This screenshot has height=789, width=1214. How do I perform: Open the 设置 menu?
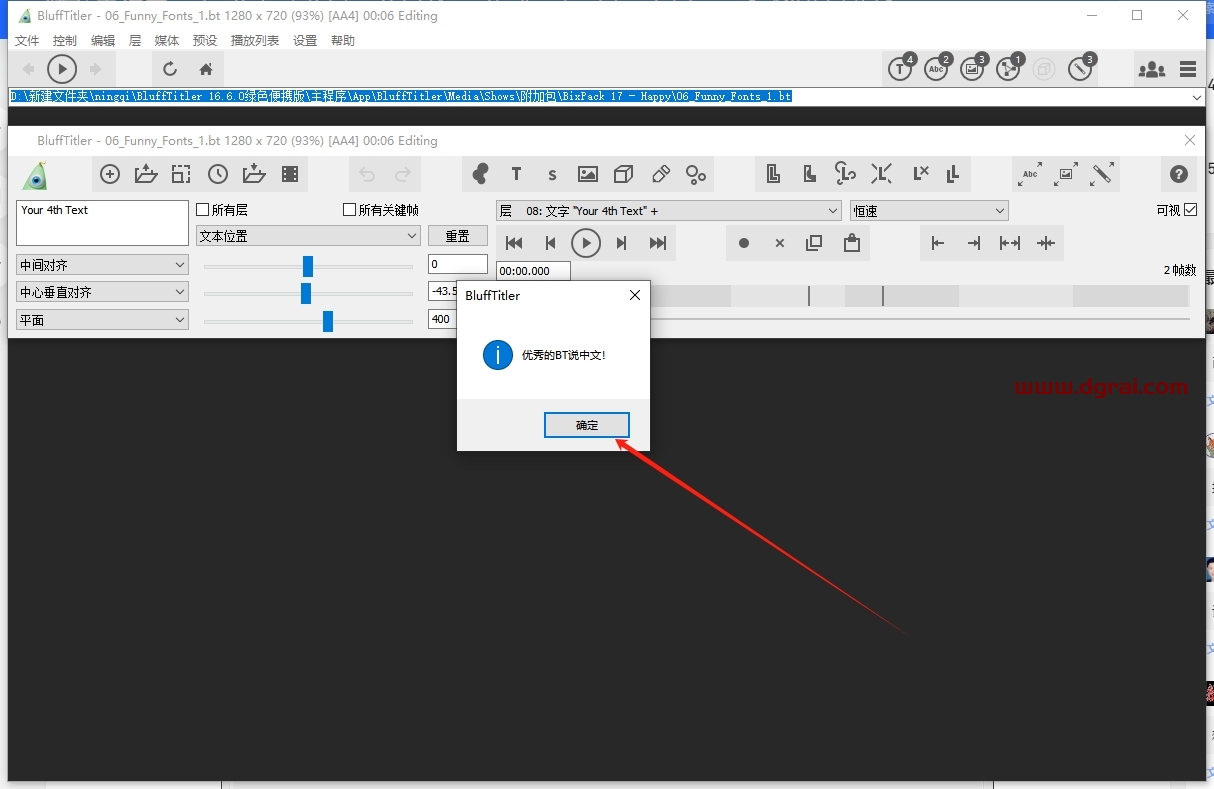[x=305, y=41]
